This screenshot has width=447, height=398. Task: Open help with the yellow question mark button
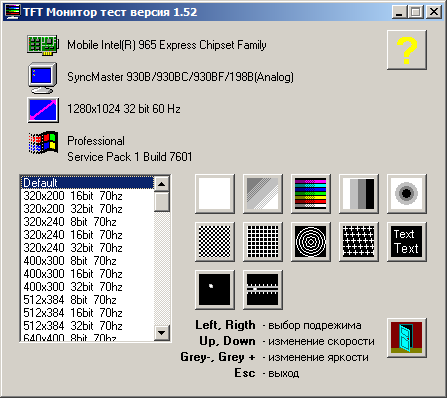(407, 50)
